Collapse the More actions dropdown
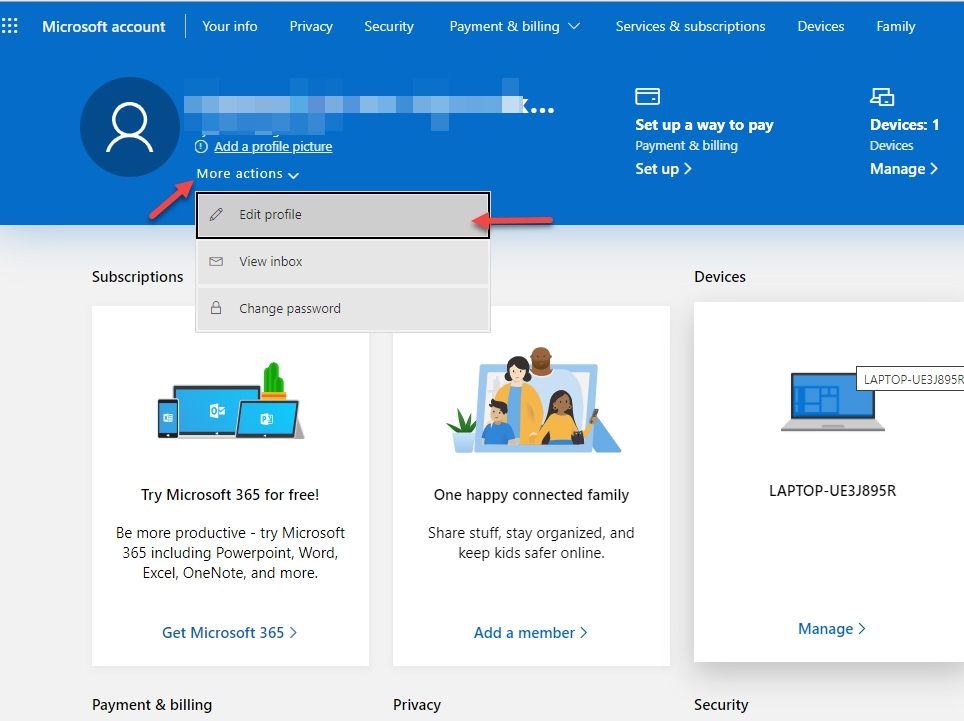Image resolution: width=964 pixels, height=721 pixels. (248, 174)
